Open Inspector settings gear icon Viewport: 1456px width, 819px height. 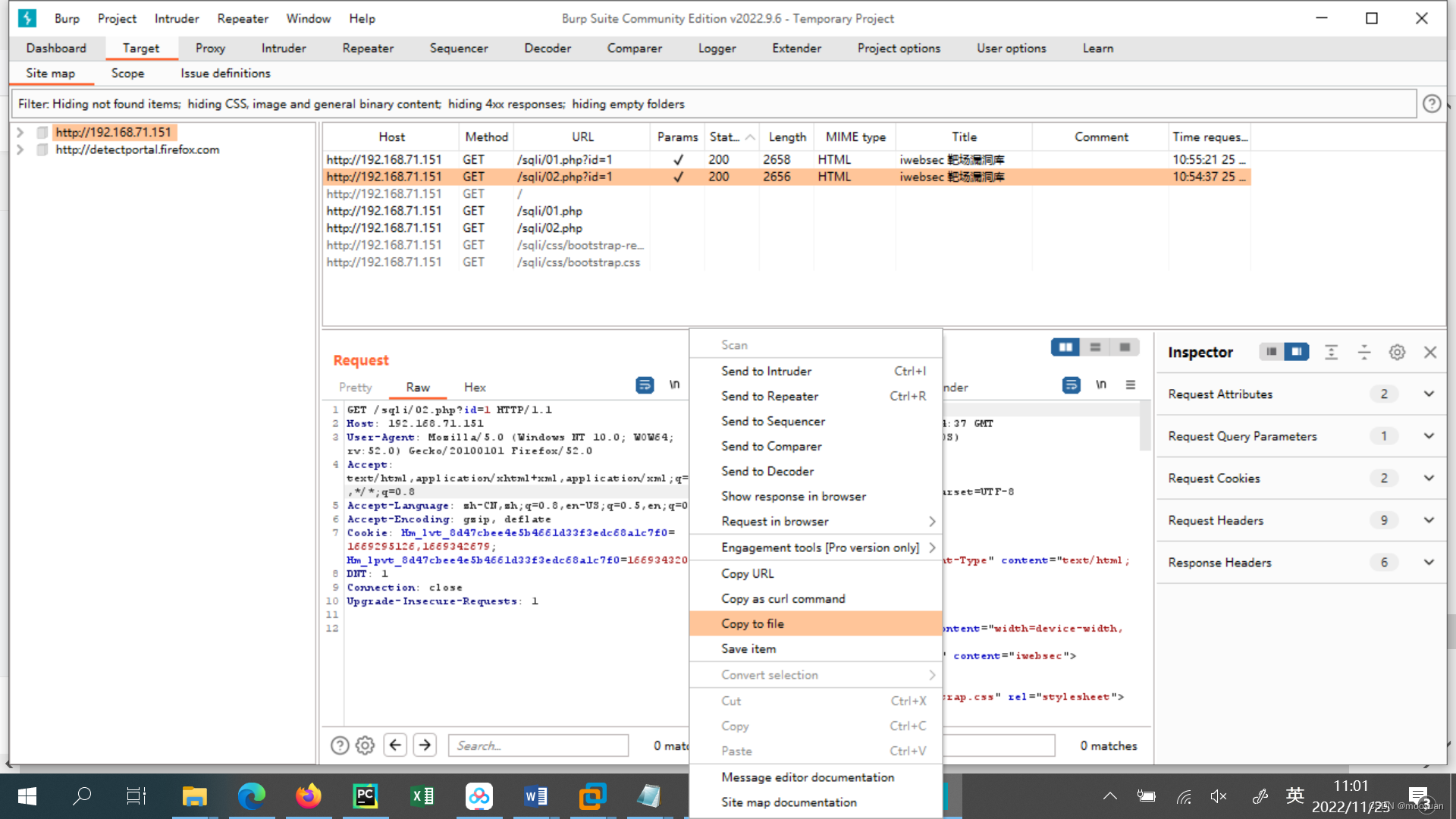(1397, 352)
